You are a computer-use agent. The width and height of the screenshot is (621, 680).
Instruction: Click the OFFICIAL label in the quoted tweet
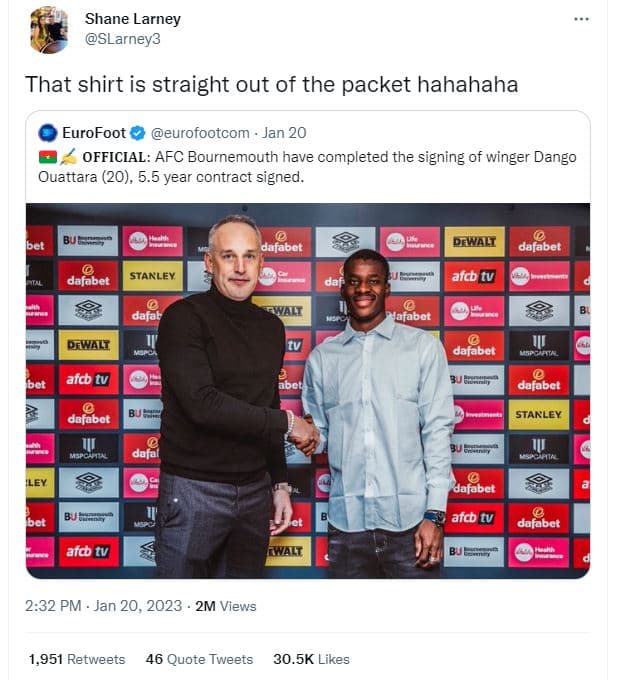click(x=116, y=157)
